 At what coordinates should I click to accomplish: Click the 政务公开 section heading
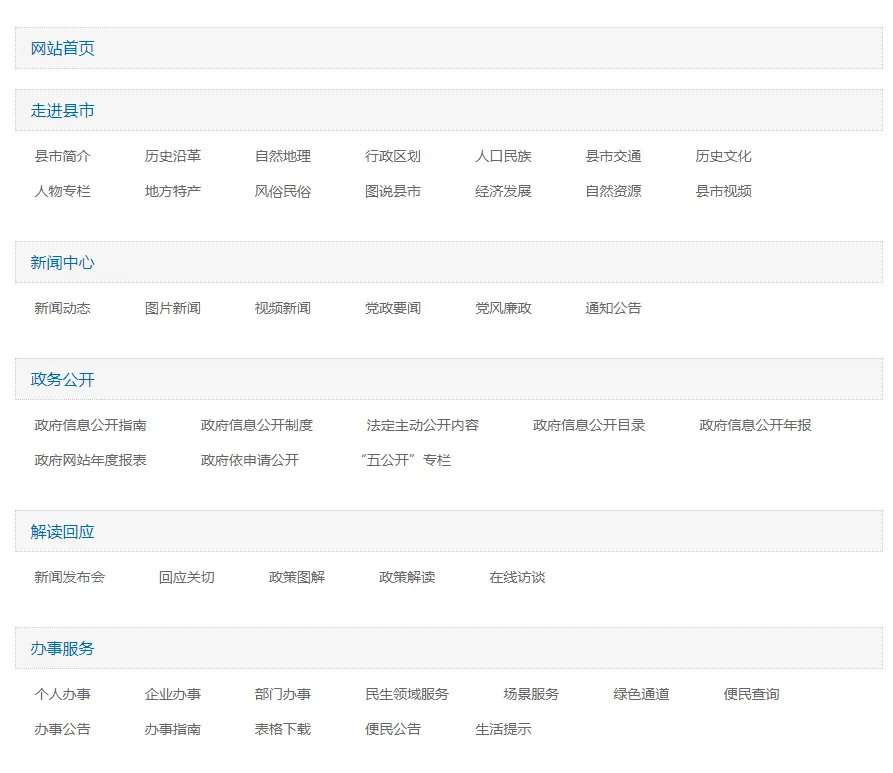click(62, 379)
